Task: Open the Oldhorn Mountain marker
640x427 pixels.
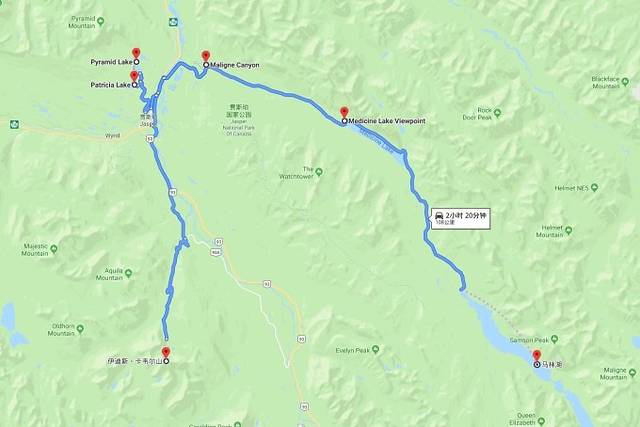Action: click(x=80, y=329)
